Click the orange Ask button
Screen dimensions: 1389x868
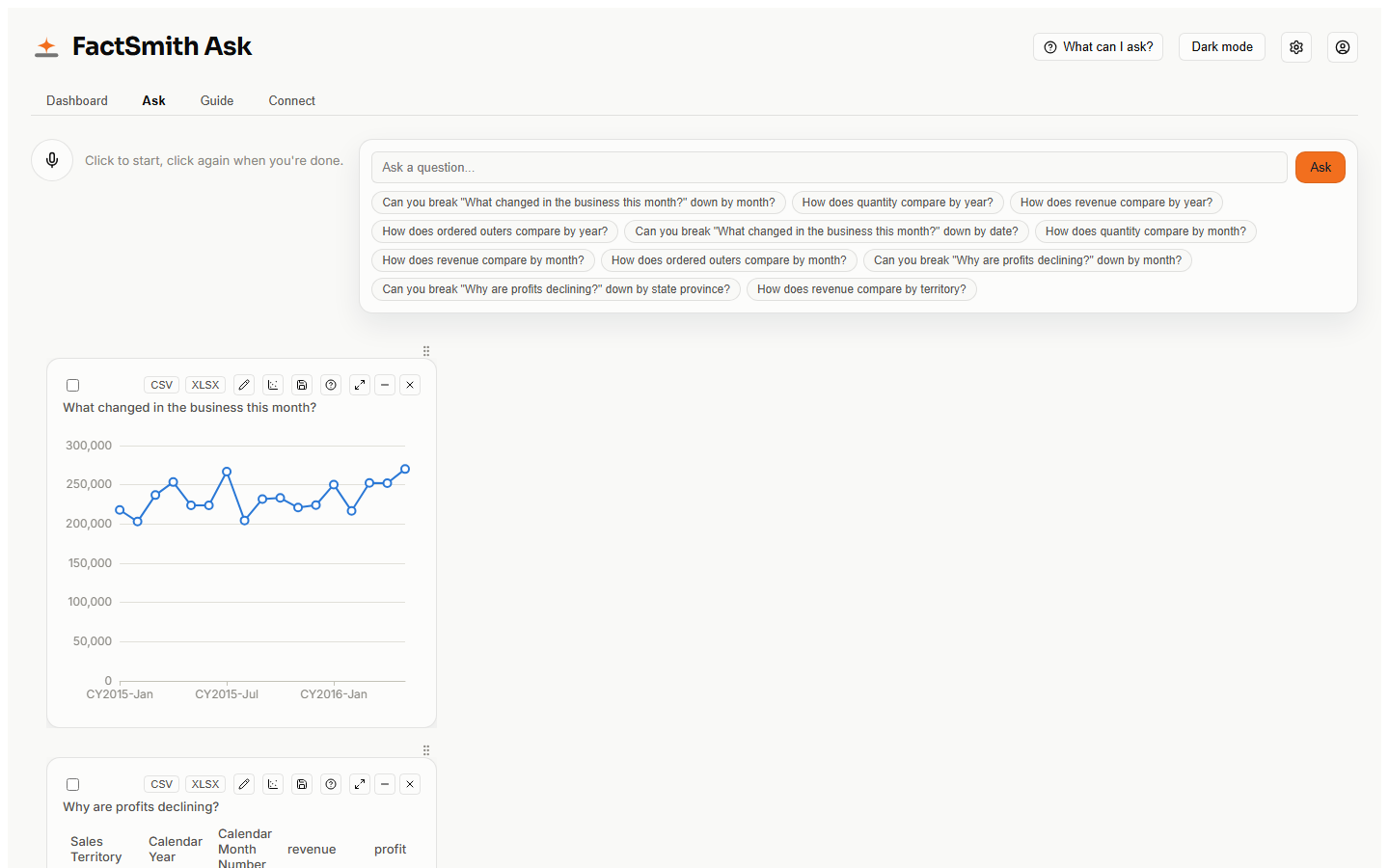click(x=1321, y=168)
